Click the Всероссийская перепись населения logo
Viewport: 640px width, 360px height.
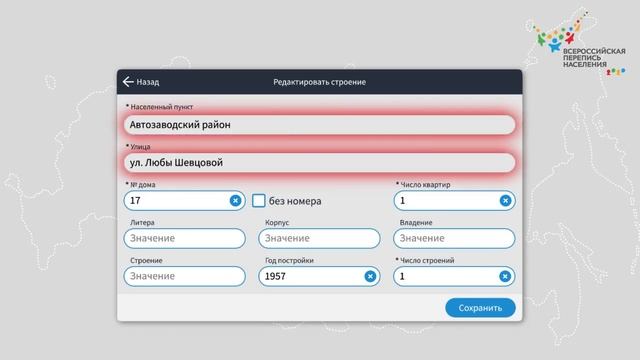[580, 45]
